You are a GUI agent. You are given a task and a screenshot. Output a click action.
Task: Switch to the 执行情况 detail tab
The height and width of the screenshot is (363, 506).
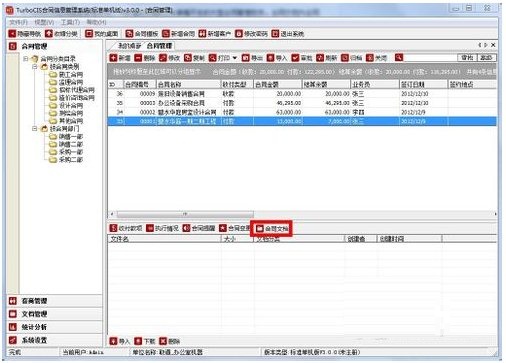[x=163, y=228]
